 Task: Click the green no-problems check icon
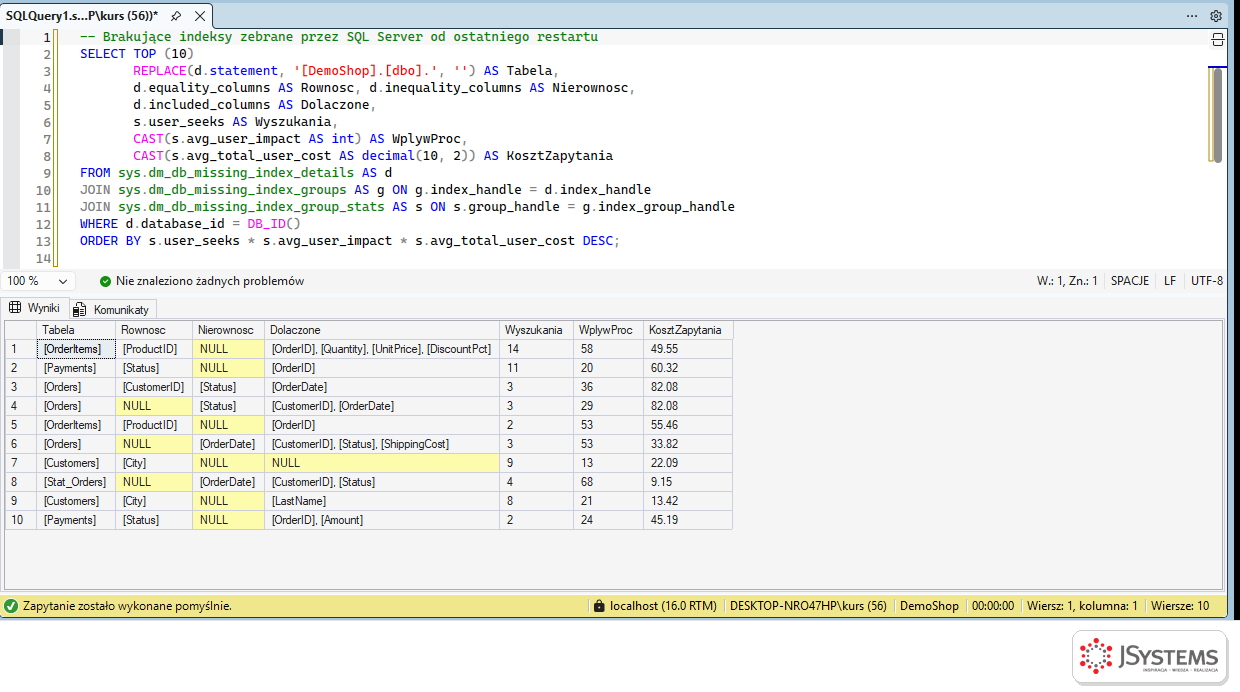tap(106, 281)
